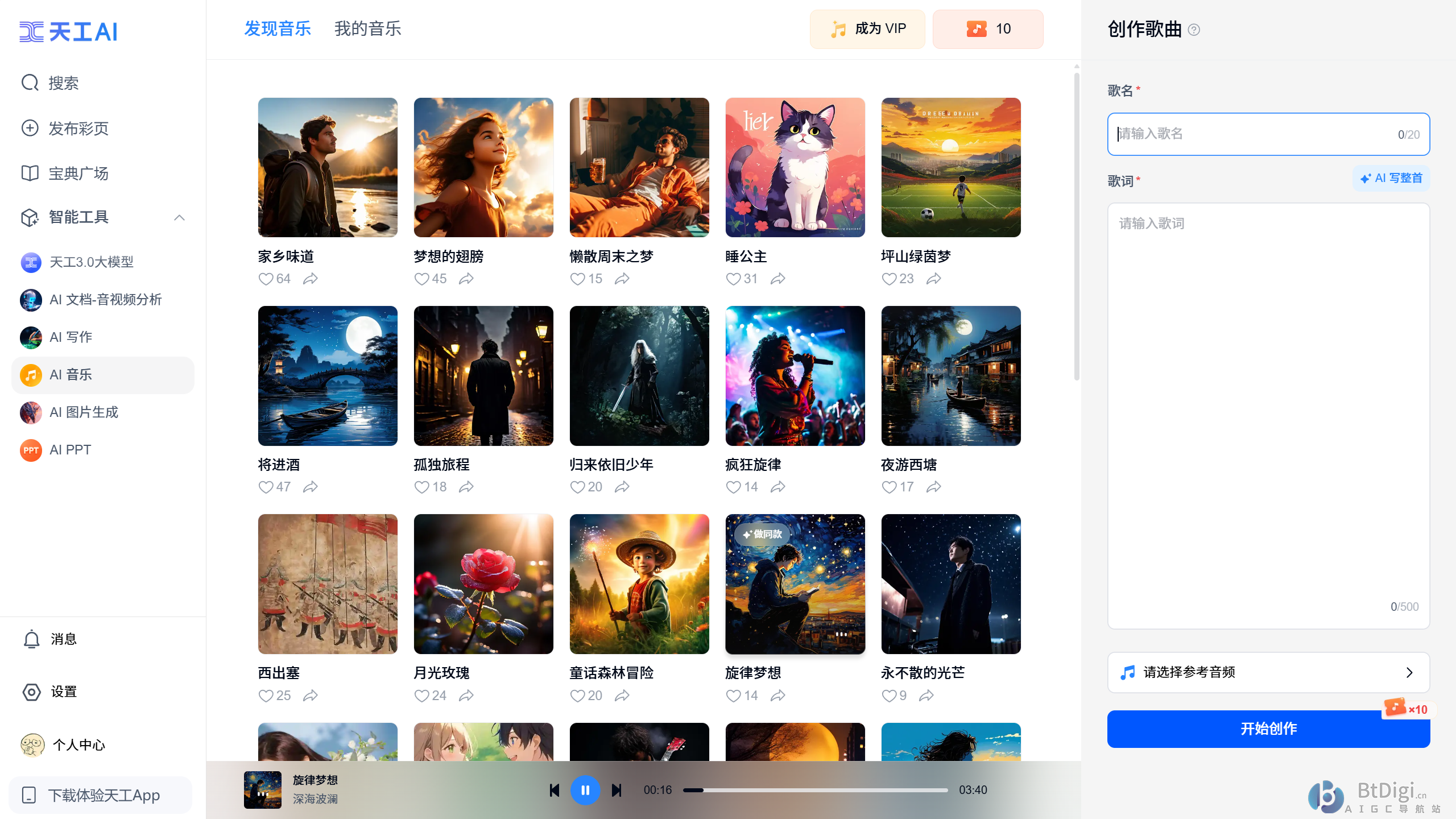
Task: Click the now-playing 旋律梦想 thumbnail in player
Action: click(263, 790)
